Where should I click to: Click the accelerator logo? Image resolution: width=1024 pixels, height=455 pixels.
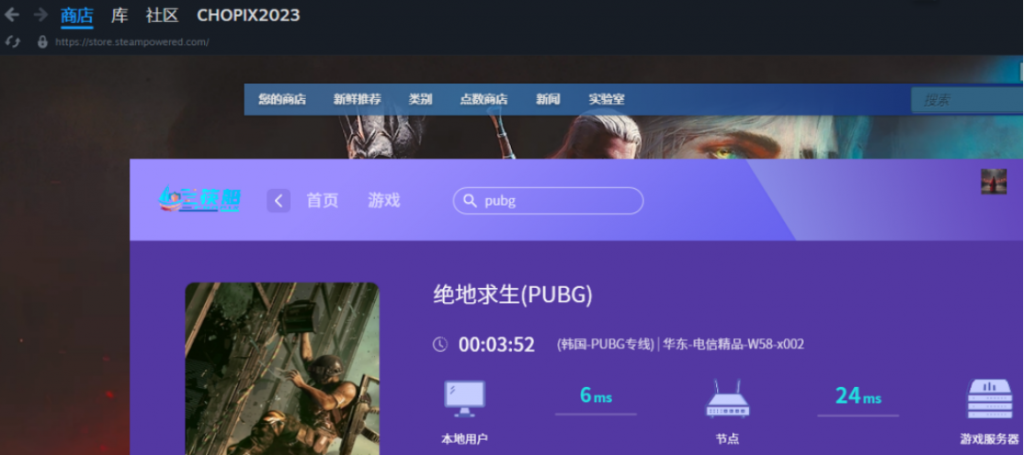pyautogui.click(x=200, y=199)
